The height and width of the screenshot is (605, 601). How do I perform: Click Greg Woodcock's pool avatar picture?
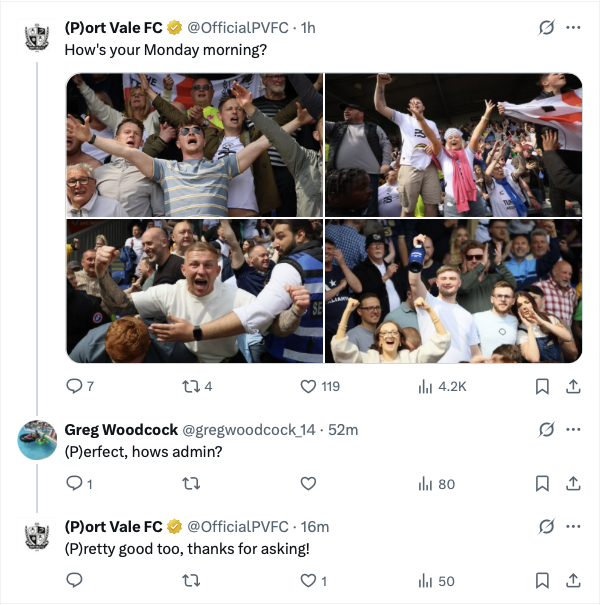[x=37, y=440]
